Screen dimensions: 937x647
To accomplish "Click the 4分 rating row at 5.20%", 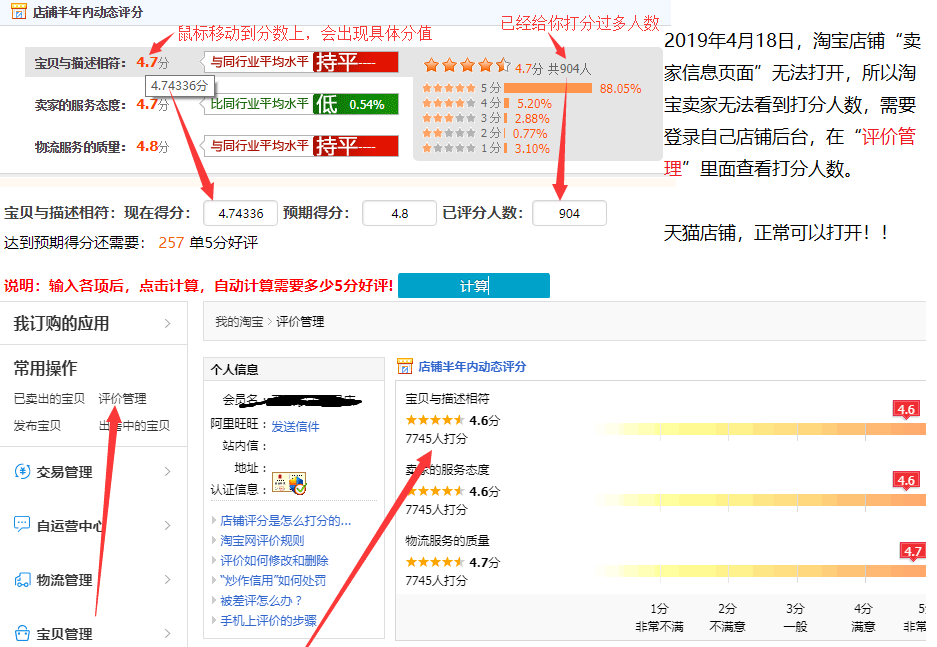I will pyautogui.click(x=486, y=103).
